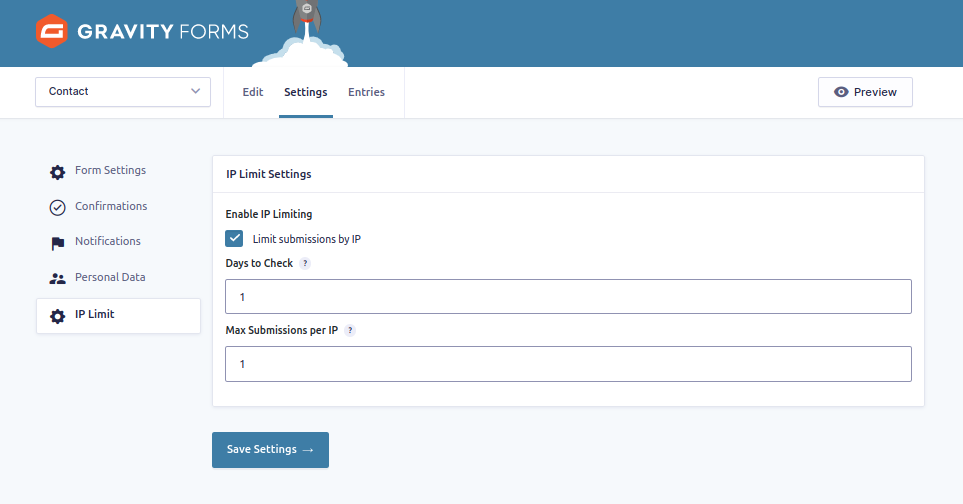Screen dimensions: 963x504
Task: Click the arrow icon on Save Settings
Action: point(308,450)
